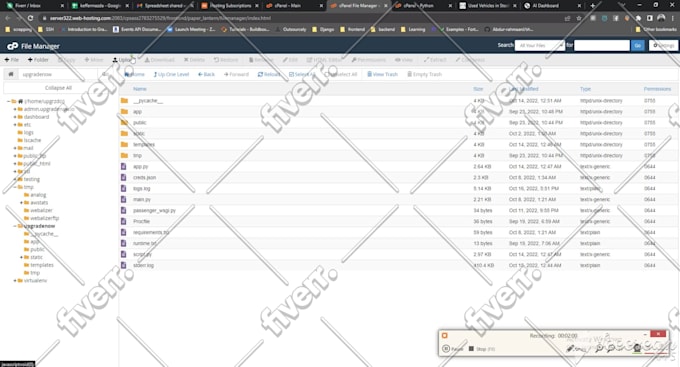Viewport: 680px width, 367px height.
Task: Reload the file listing
Action: tap(269, 75)
